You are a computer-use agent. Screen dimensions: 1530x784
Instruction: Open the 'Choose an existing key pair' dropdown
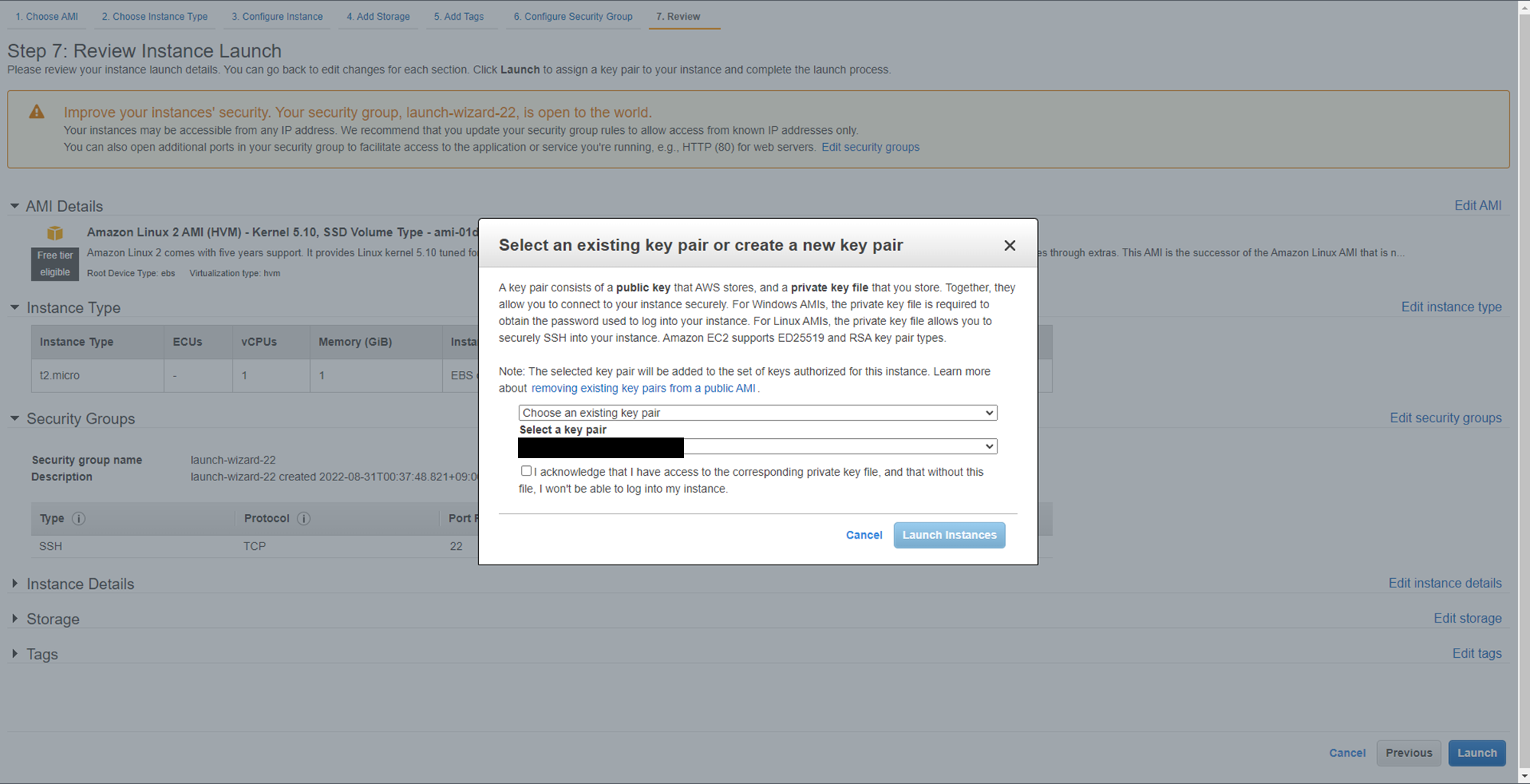point(758,413)
